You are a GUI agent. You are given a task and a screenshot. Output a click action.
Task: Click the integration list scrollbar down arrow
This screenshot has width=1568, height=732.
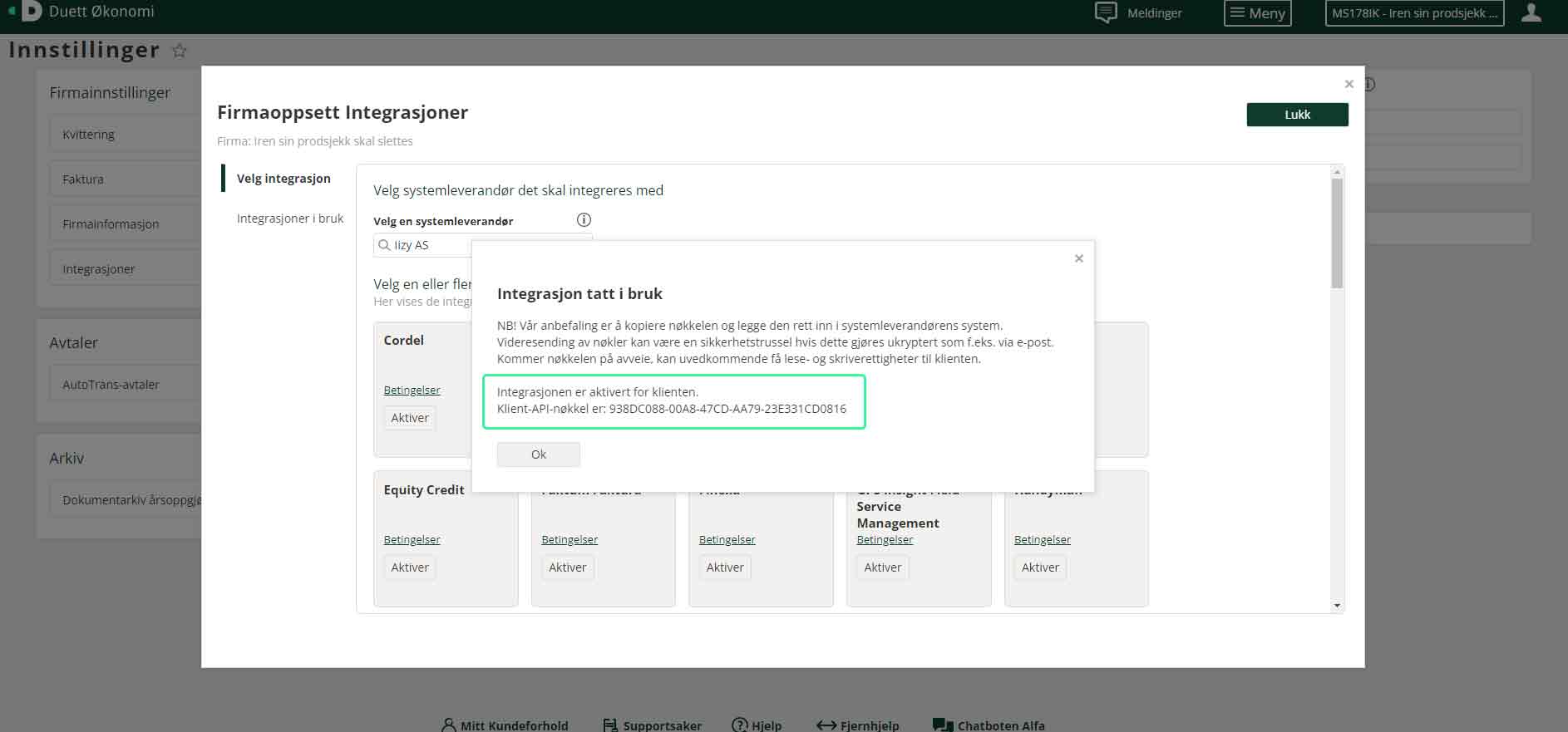click(x=1337, y=606)
